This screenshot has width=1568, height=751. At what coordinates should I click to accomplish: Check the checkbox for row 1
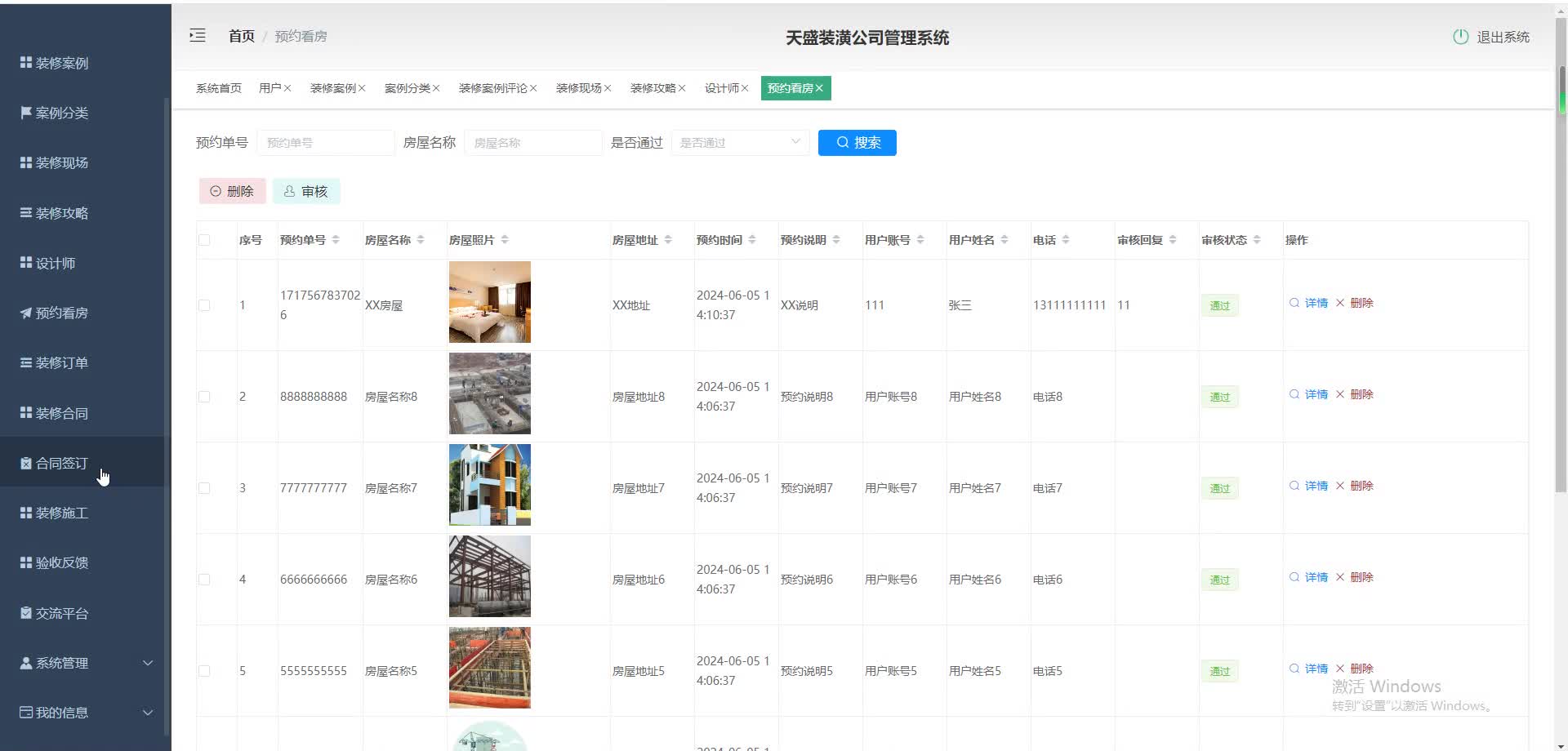coord(204,305)
